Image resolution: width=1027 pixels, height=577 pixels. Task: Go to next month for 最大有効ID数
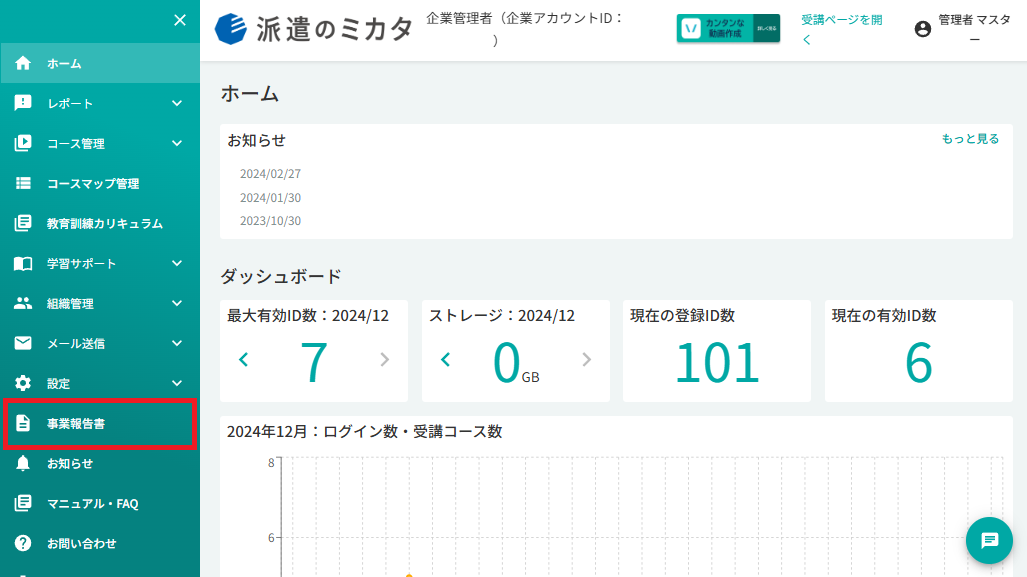pyautogui.click(x=384, y=359)
